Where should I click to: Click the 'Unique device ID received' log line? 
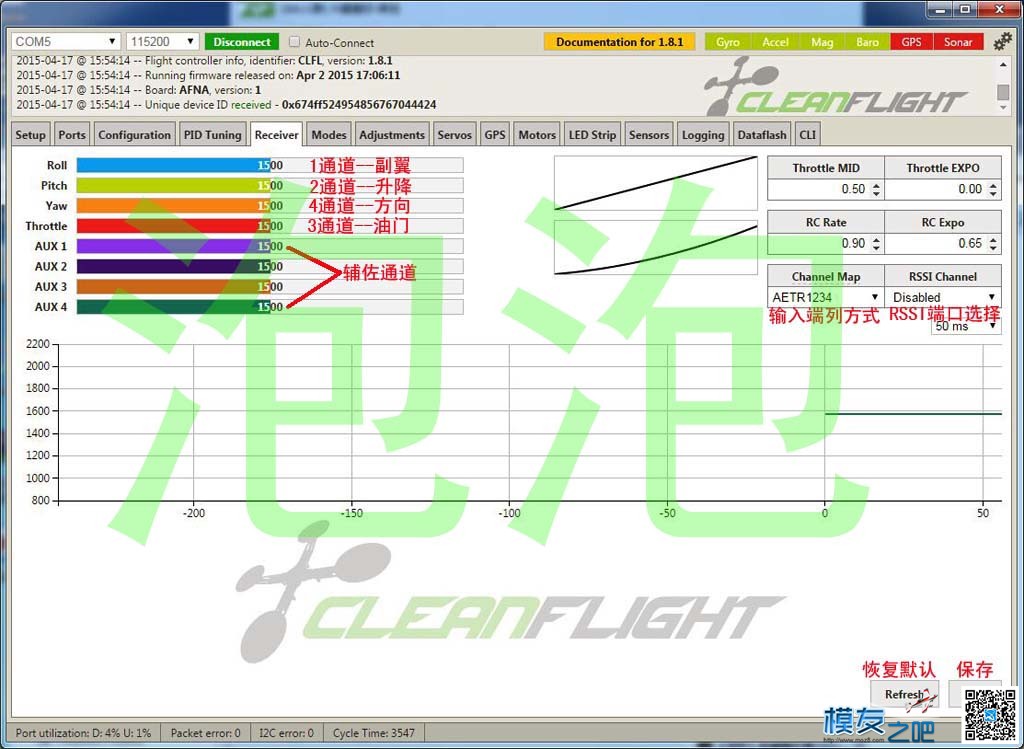point(226,104)
